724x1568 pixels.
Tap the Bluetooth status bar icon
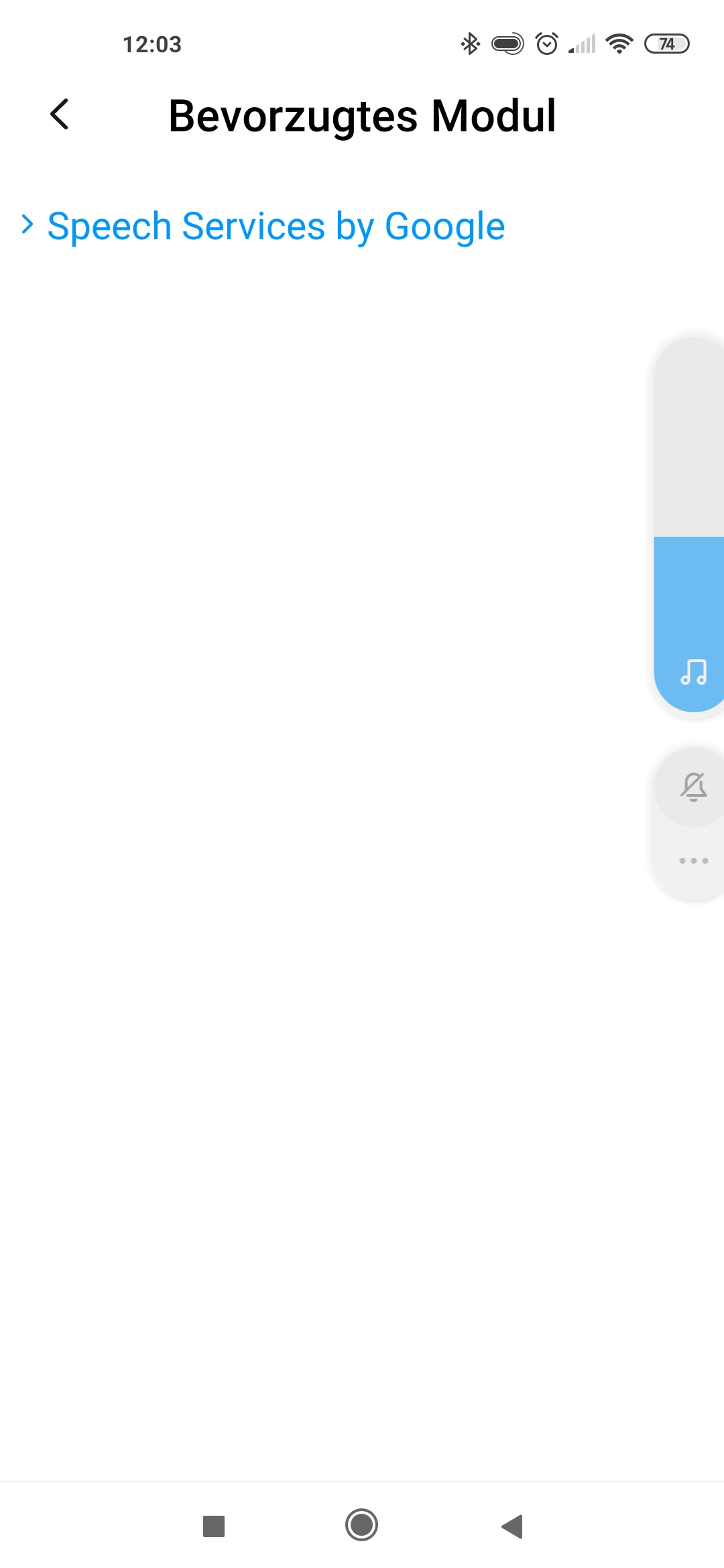470,44
